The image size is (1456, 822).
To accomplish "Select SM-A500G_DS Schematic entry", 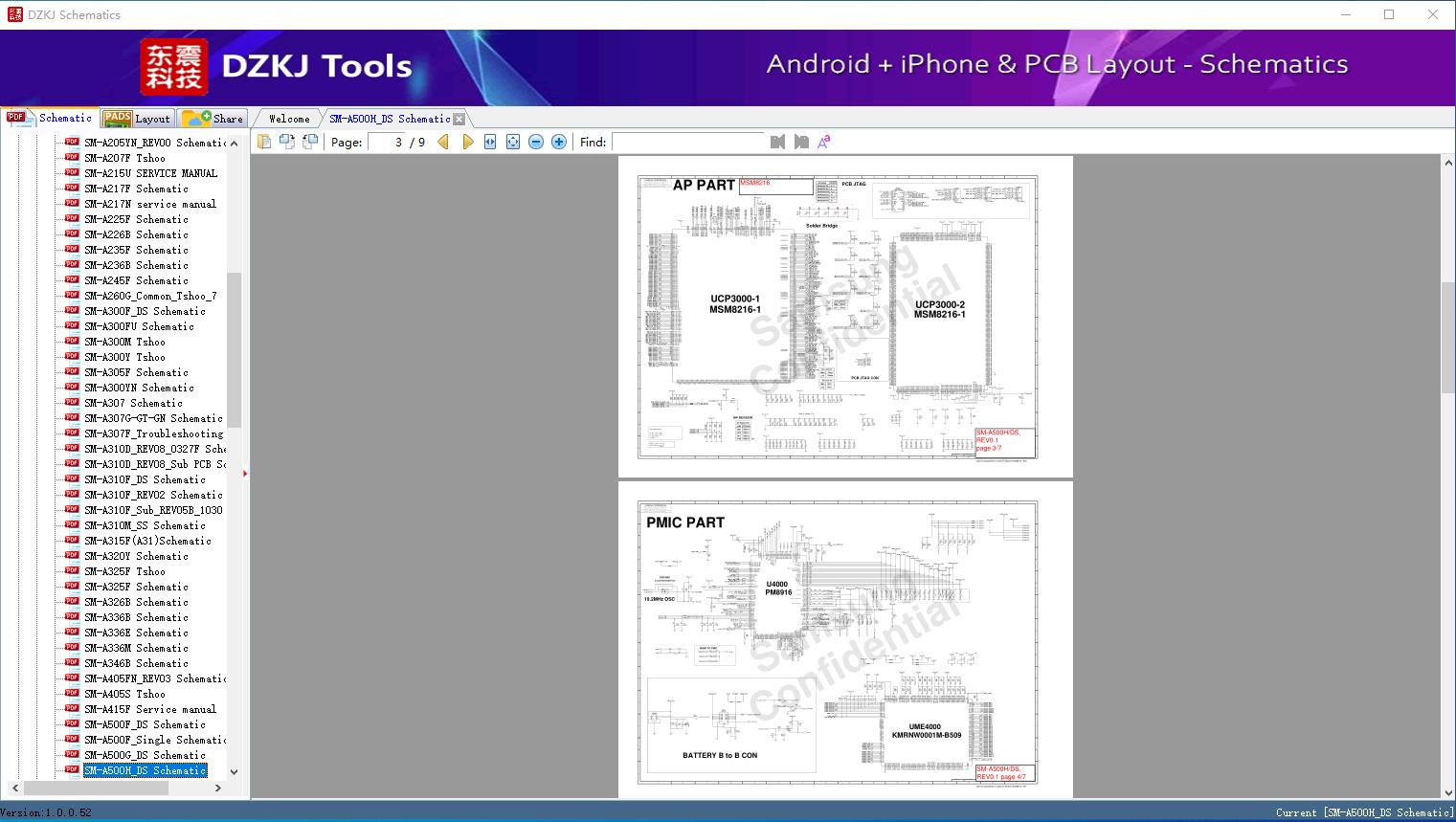I will [x=145, y=755].
